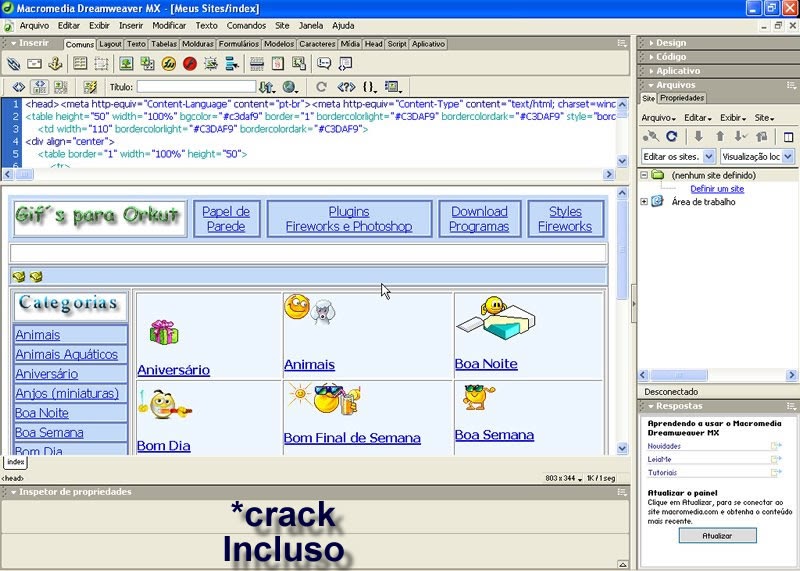Toggle Show Code and Design Views

pos(40,87)
